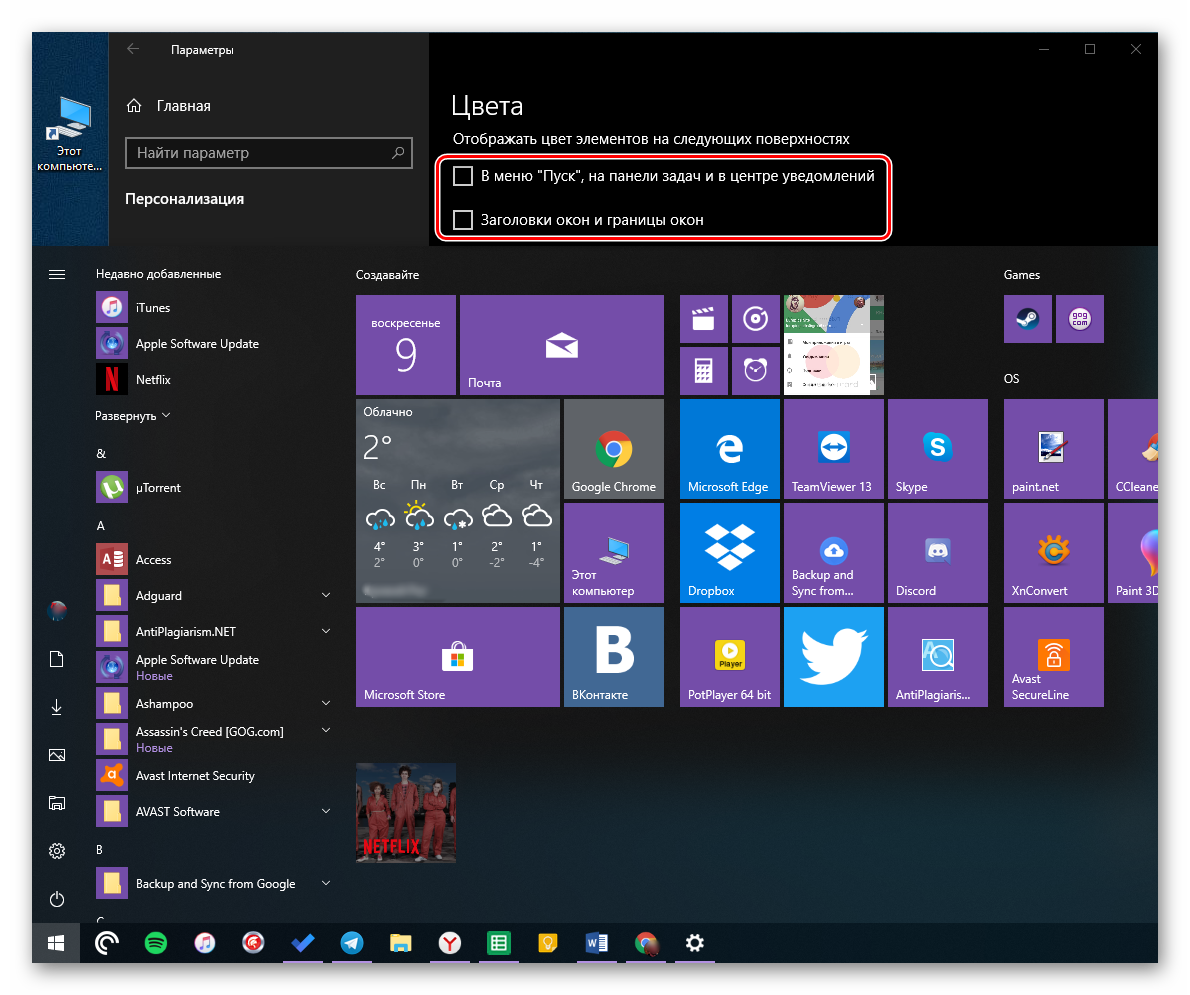Open the Dropbox tile
Screen dimensions: 1190x995
tap(729, 553)
